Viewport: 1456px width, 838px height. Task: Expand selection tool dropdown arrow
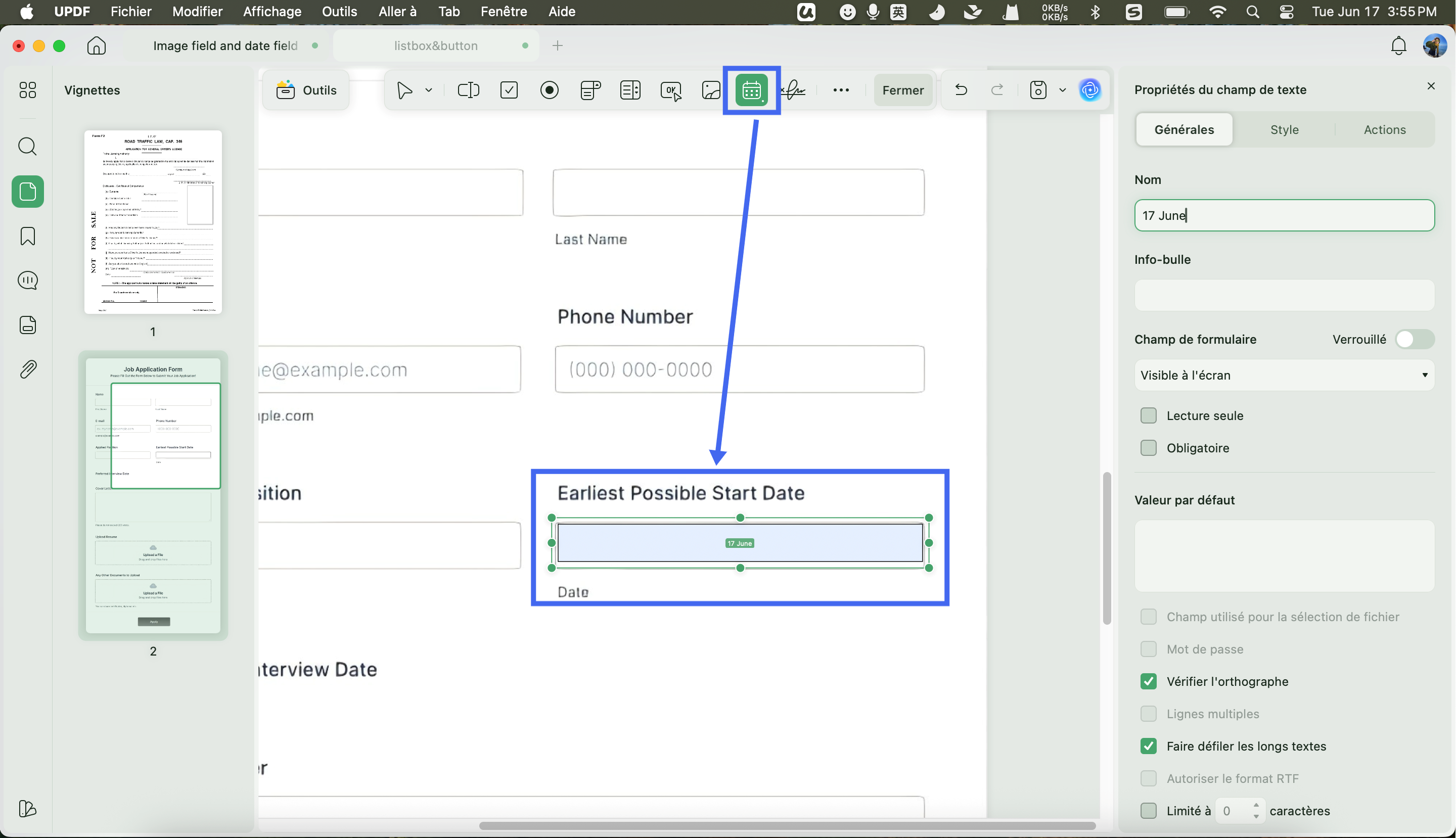[428, 90]
